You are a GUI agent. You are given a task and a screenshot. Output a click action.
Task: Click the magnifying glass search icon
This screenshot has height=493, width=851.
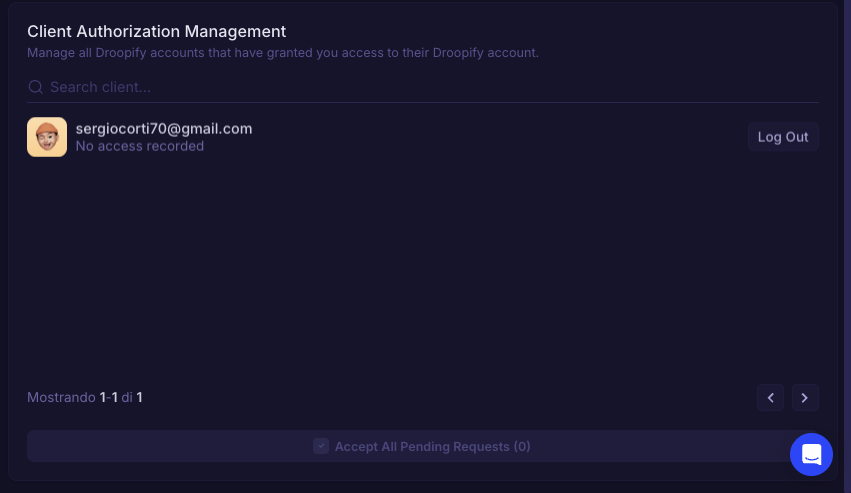click(x=35, y=87)
